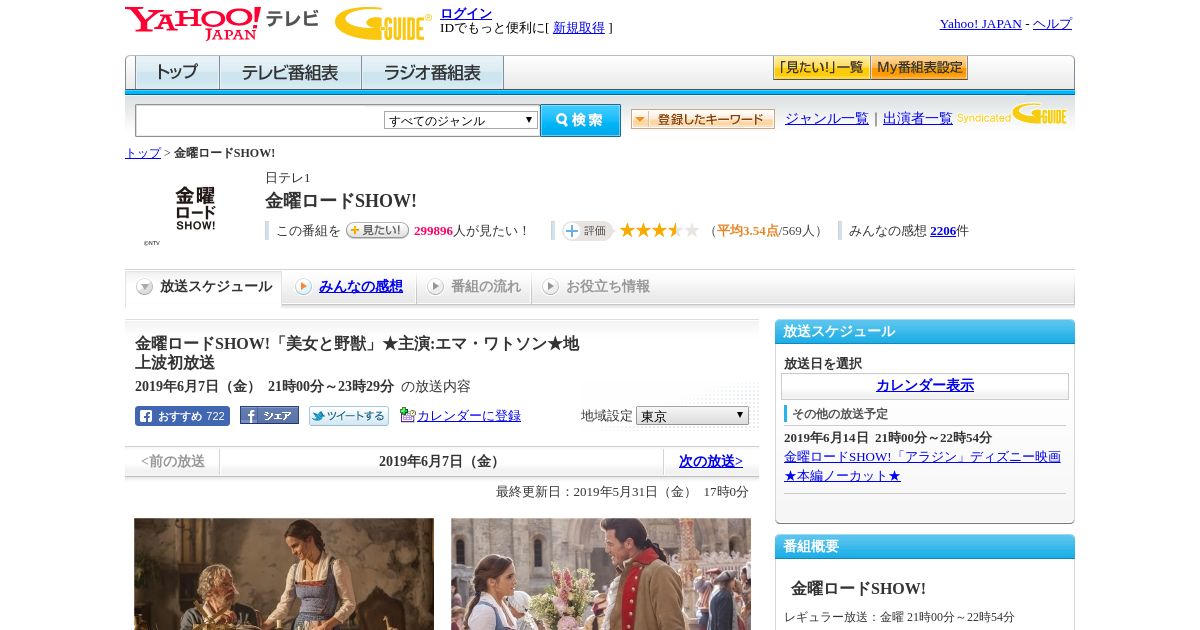
Task: Open the 地域設定 東京 dropdown
Action: 692,415
